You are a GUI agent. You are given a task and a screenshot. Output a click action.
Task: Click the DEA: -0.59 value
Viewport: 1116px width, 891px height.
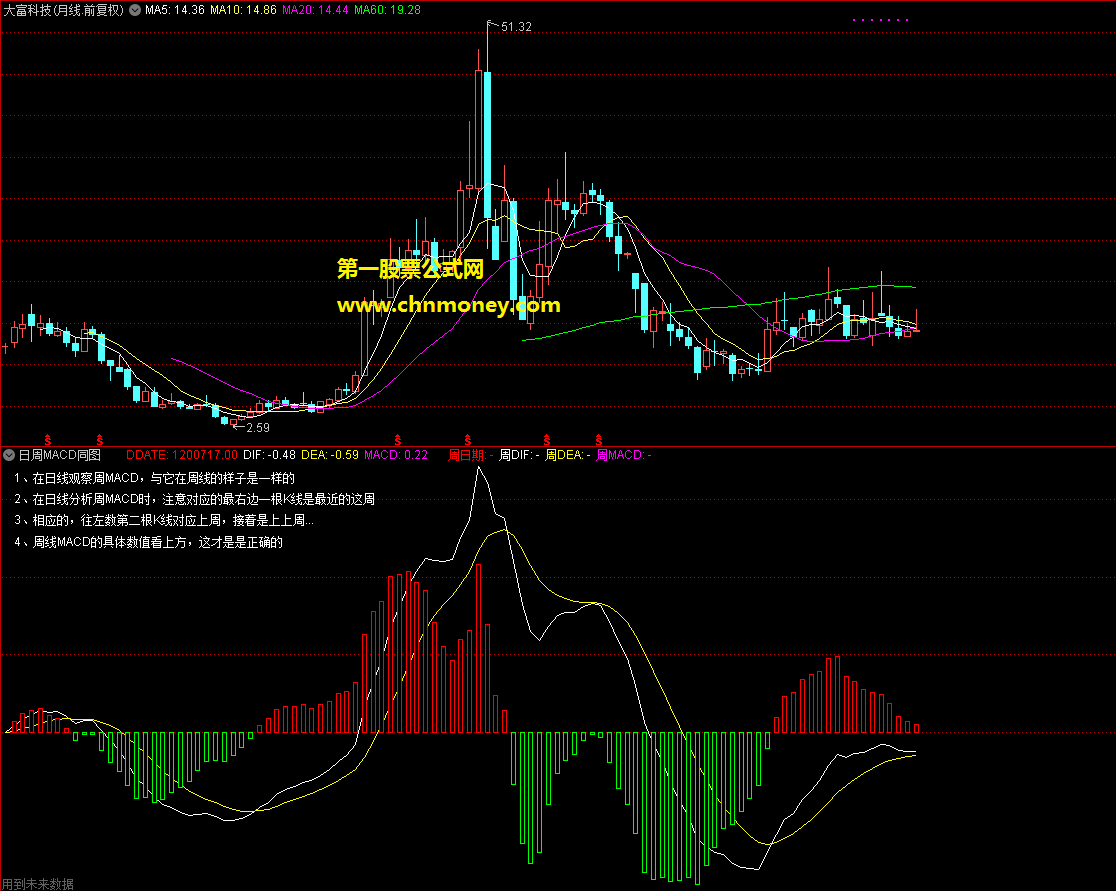point(330,455)
